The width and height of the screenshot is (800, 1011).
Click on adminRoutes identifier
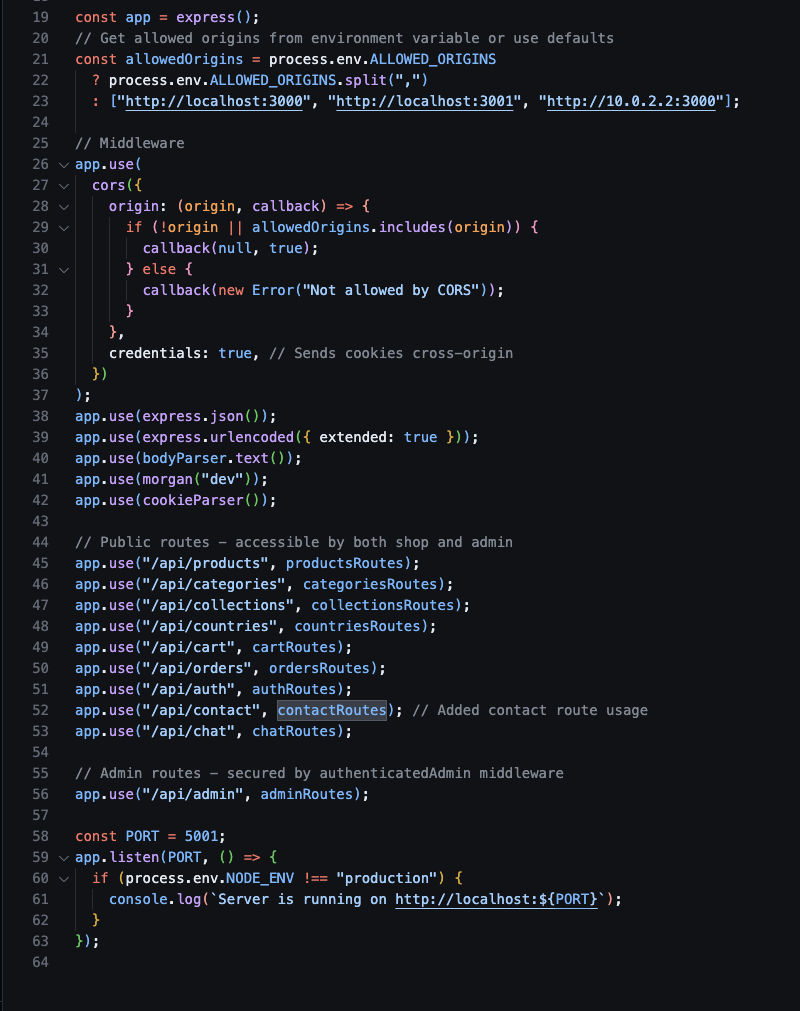pyautogui.click(x=307, y=794)
